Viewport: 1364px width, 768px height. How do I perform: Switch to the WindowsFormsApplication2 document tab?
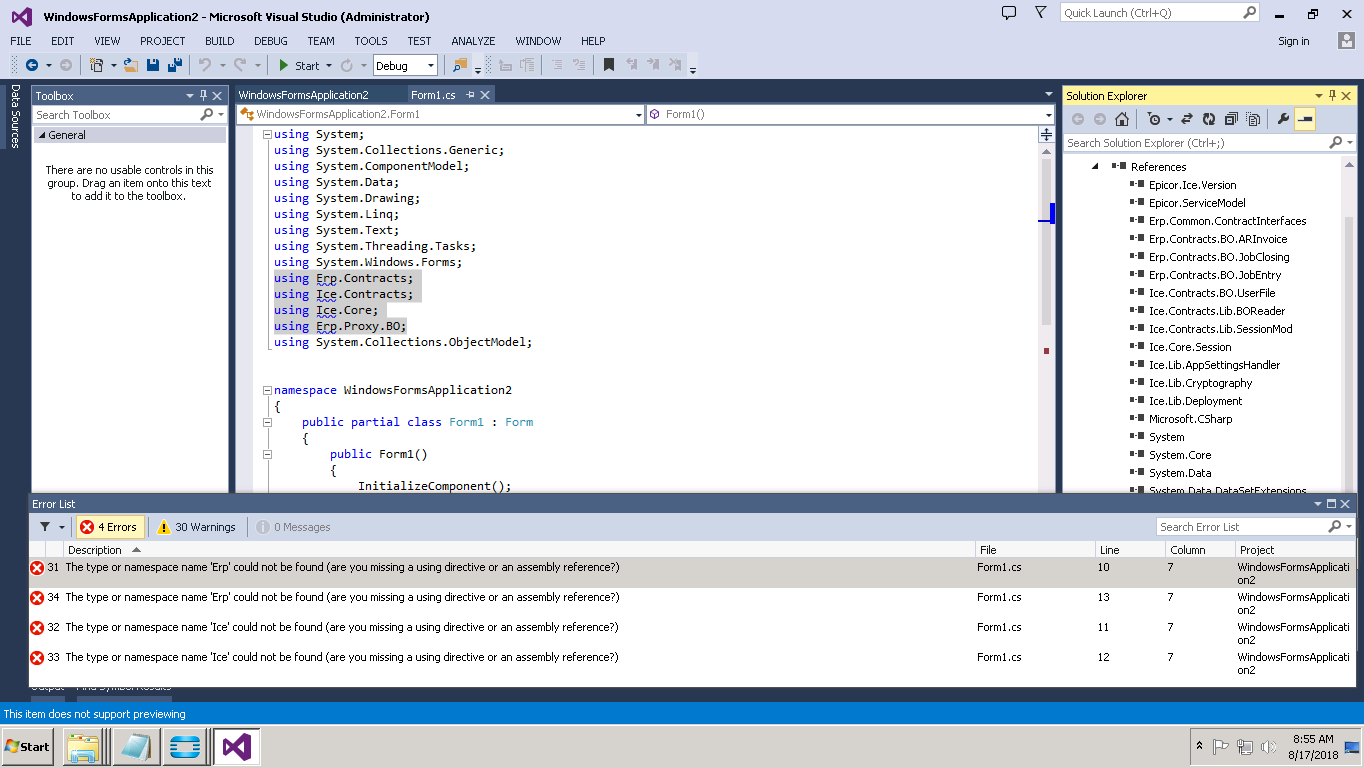[304, 95]
